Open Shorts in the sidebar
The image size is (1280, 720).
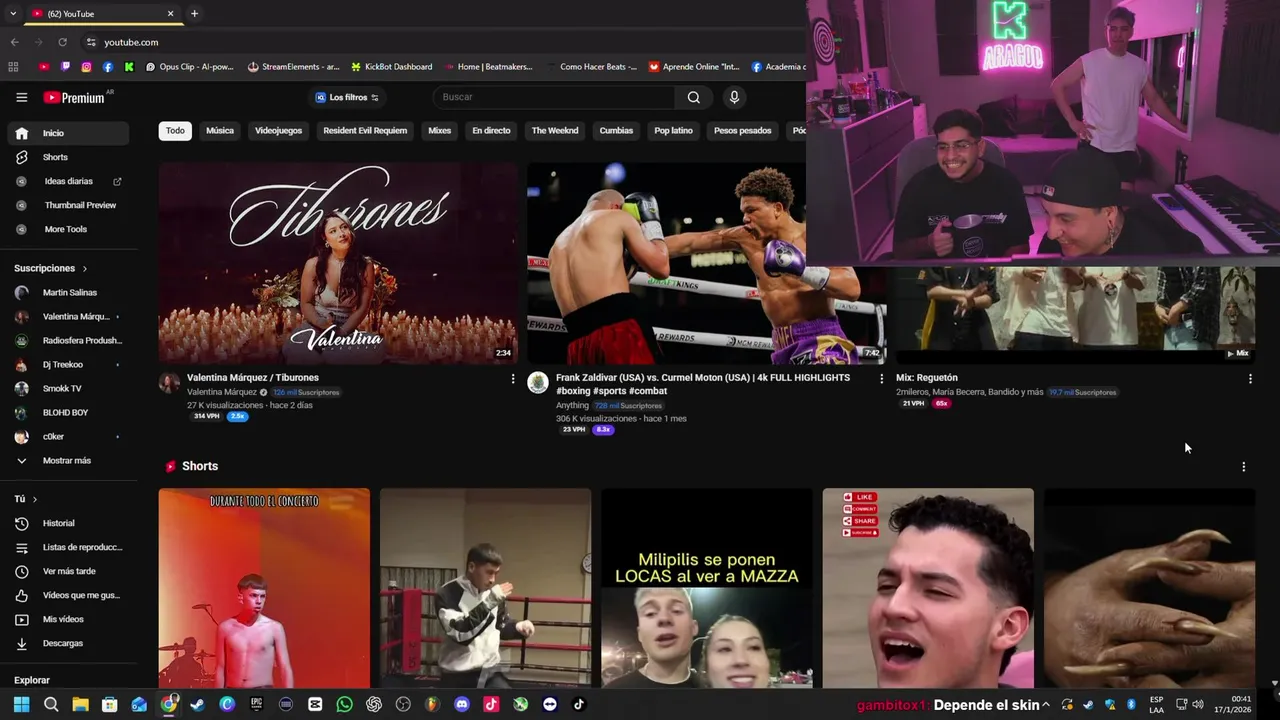pos(69,157)
